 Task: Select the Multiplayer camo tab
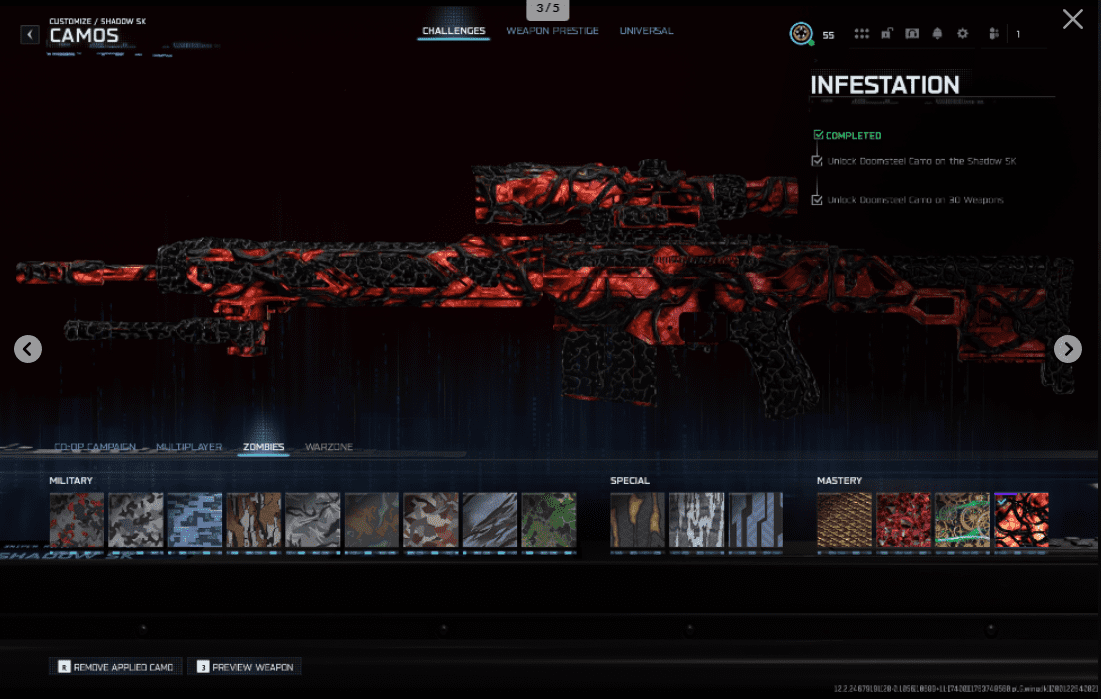click(189, 447)
